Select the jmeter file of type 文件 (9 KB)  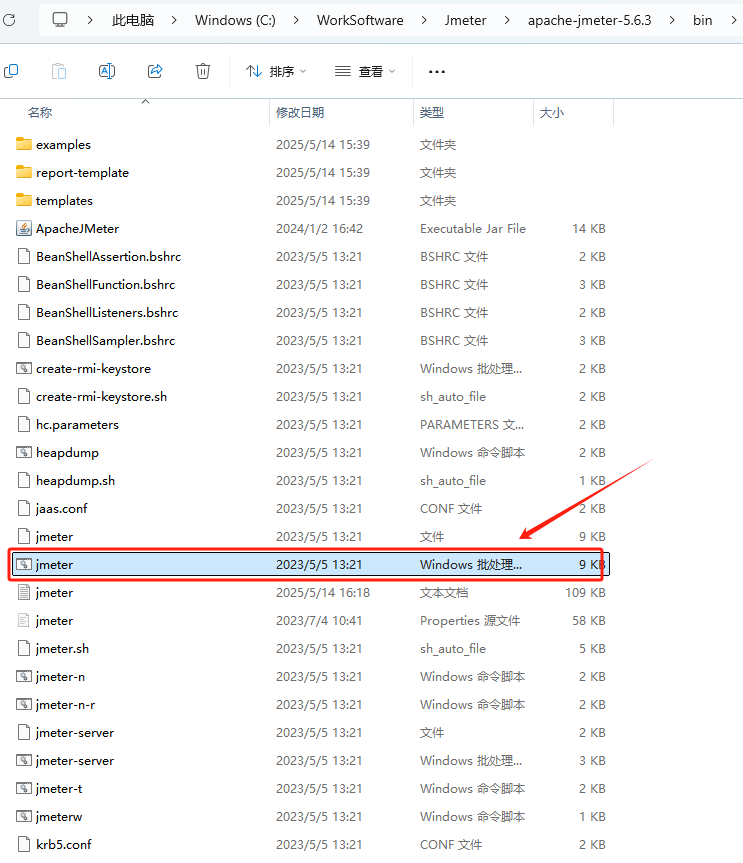(x=54, y=537)
